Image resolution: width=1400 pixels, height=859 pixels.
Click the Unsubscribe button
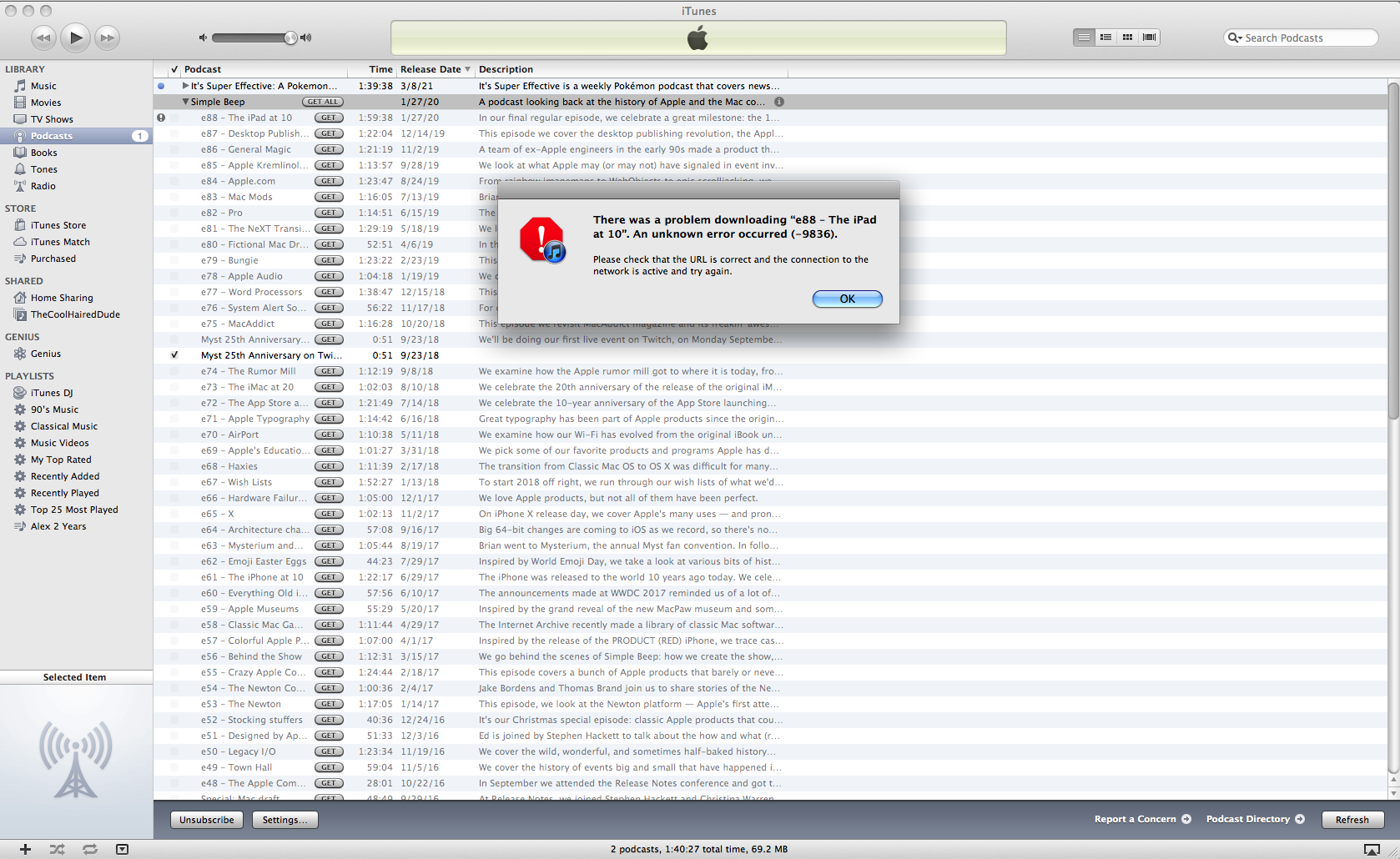point(206,820)
